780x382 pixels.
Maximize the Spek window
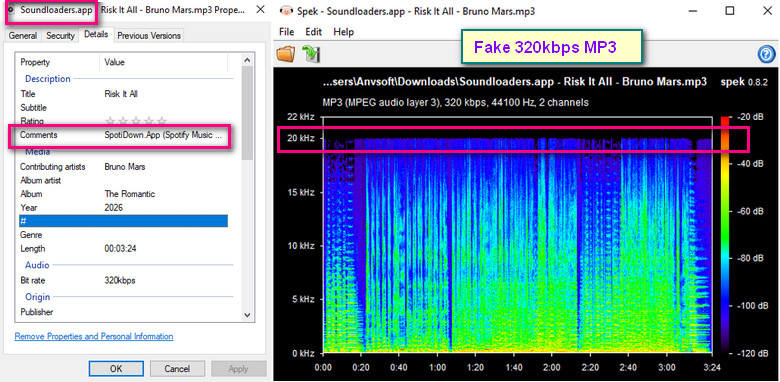[x=729, y=11]
